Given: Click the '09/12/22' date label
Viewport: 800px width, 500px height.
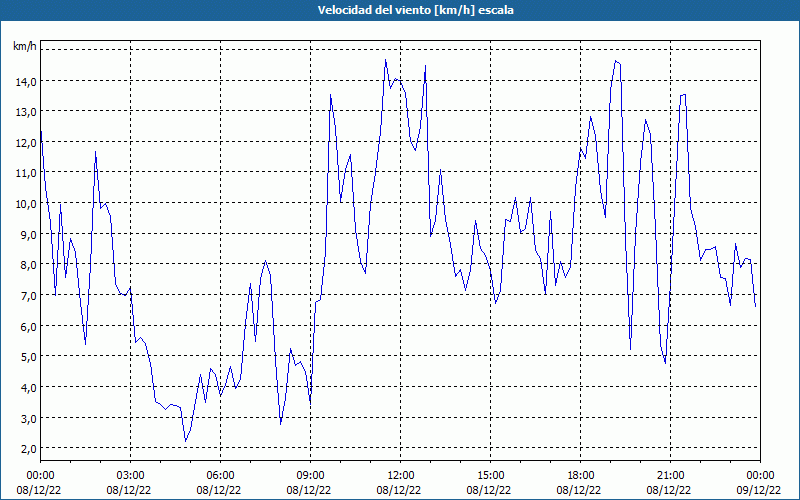Looking at the screenshot, I should [x=759, y=490].
